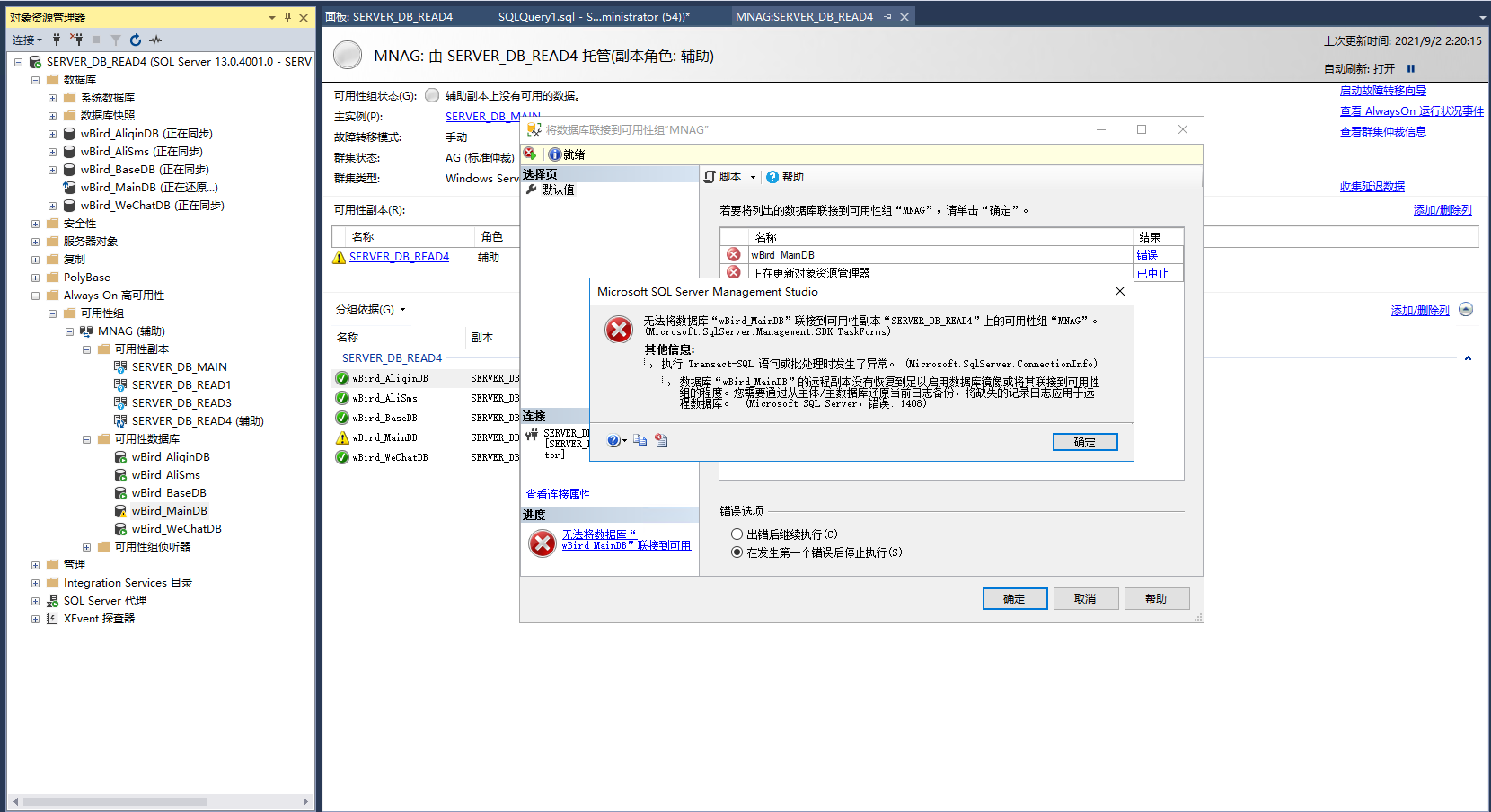1491x812 pixels.
Task: Click 取消 in the join database dialog
Action: [1086, 599]
